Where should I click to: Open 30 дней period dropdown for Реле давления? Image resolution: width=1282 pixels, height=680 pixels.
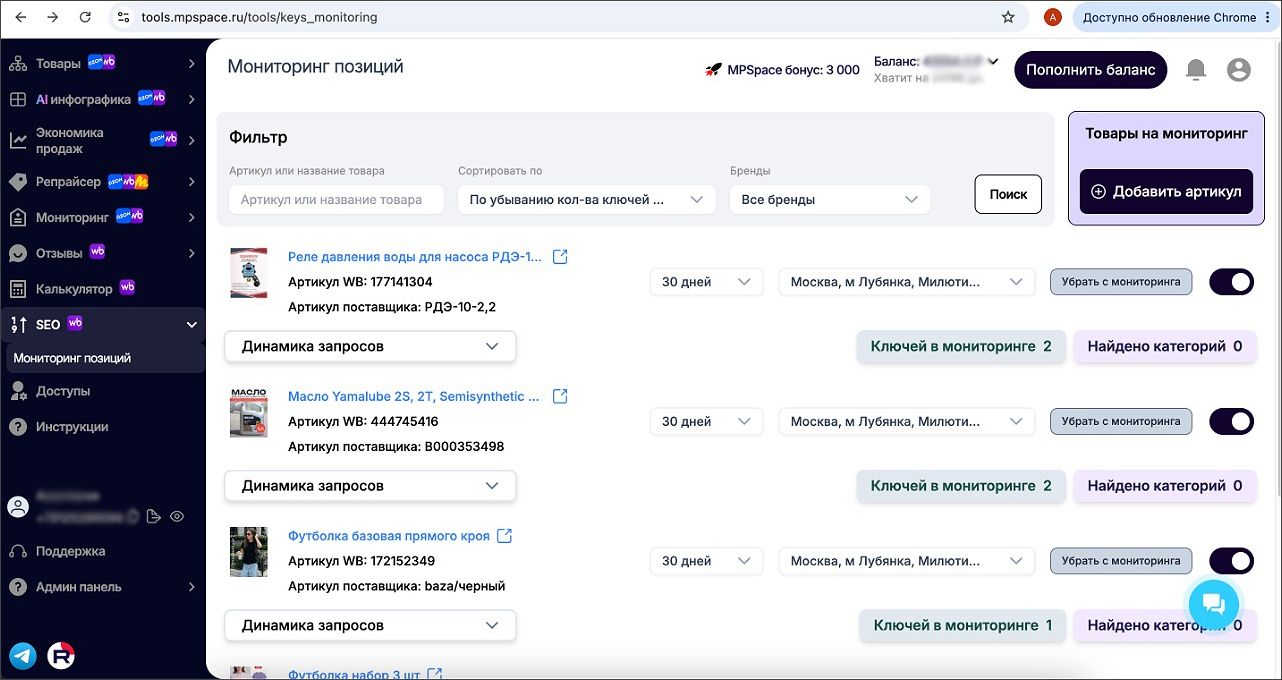706,282
